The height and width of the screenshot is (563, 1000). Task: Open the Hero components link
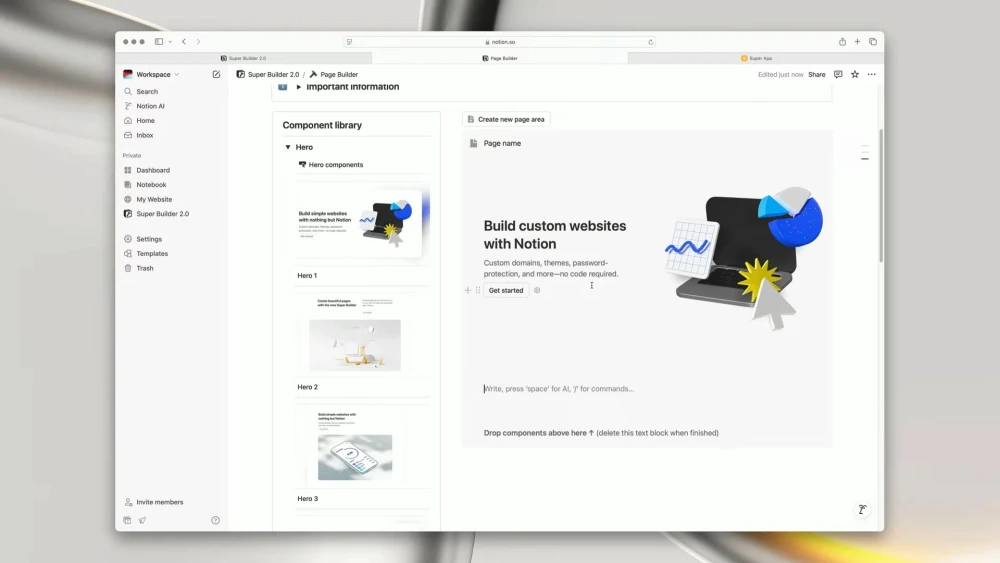[x=331, y=165]
